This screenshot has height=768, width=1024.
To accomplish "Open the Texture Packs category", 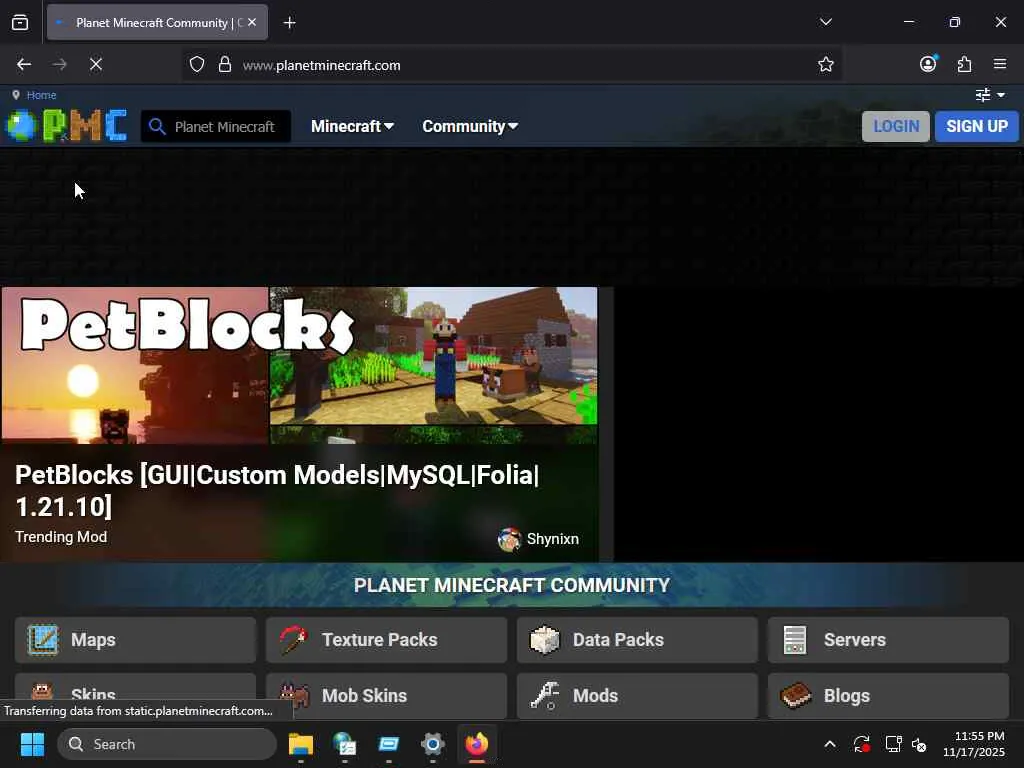I will (386, 640).
